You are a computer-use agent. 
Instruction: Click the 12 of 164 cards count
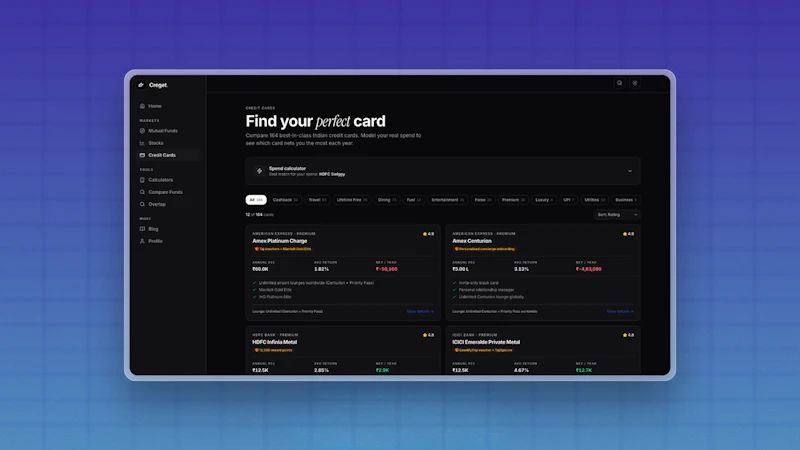(260, 215)
